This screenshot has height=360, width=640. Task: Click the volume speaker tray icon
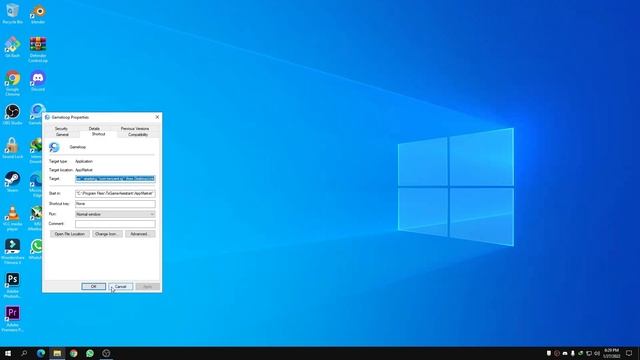pyautogui.click(x=597, y=353)
